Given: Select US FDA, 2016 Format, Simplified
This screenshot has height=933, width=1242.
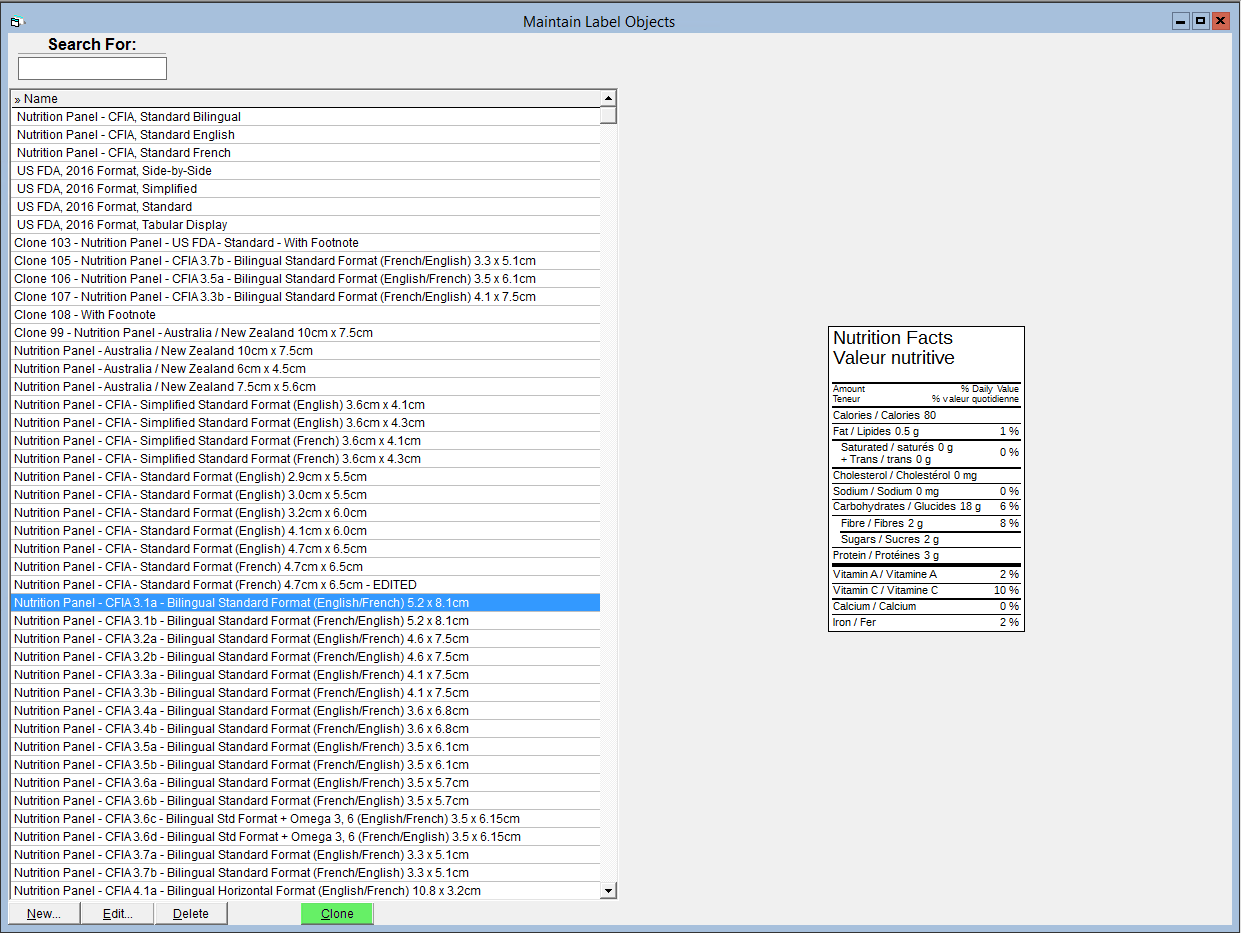Looking at the screenshot, I should pyautogui.click(x=306, y=189).
